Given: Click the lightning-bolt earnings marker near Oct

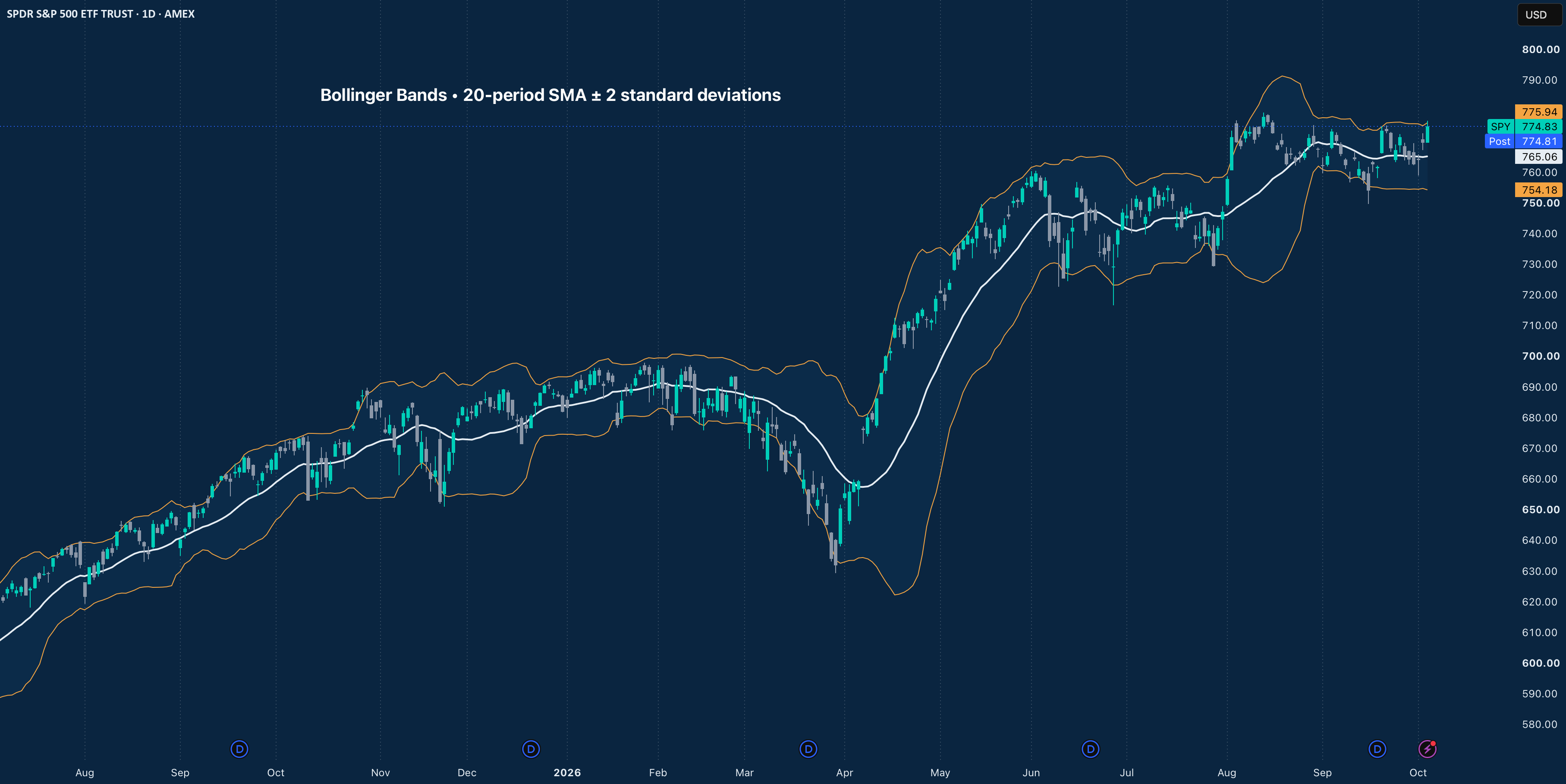Looking at the screenshot, I should 1427,749.
